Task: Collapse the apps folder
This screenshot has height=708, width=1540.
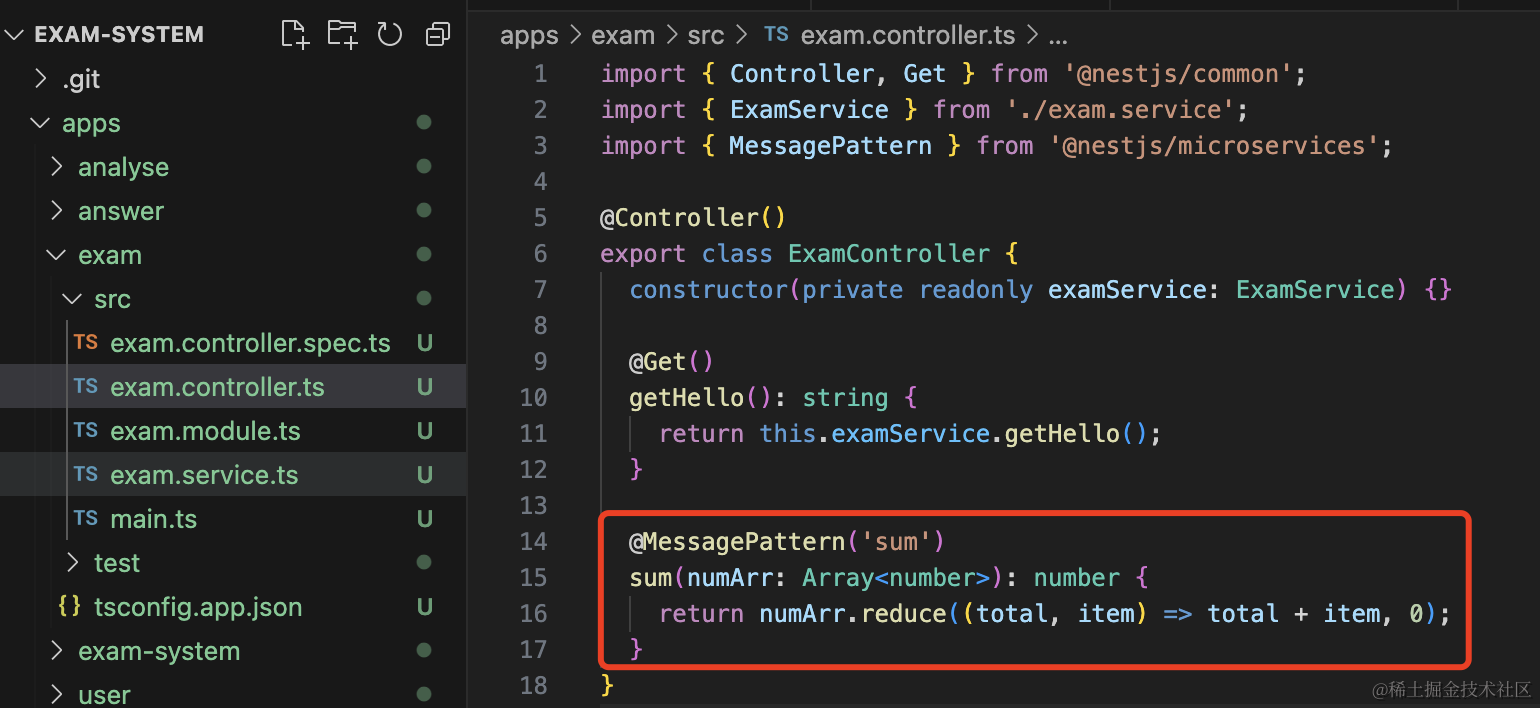Action: [41, 123]
